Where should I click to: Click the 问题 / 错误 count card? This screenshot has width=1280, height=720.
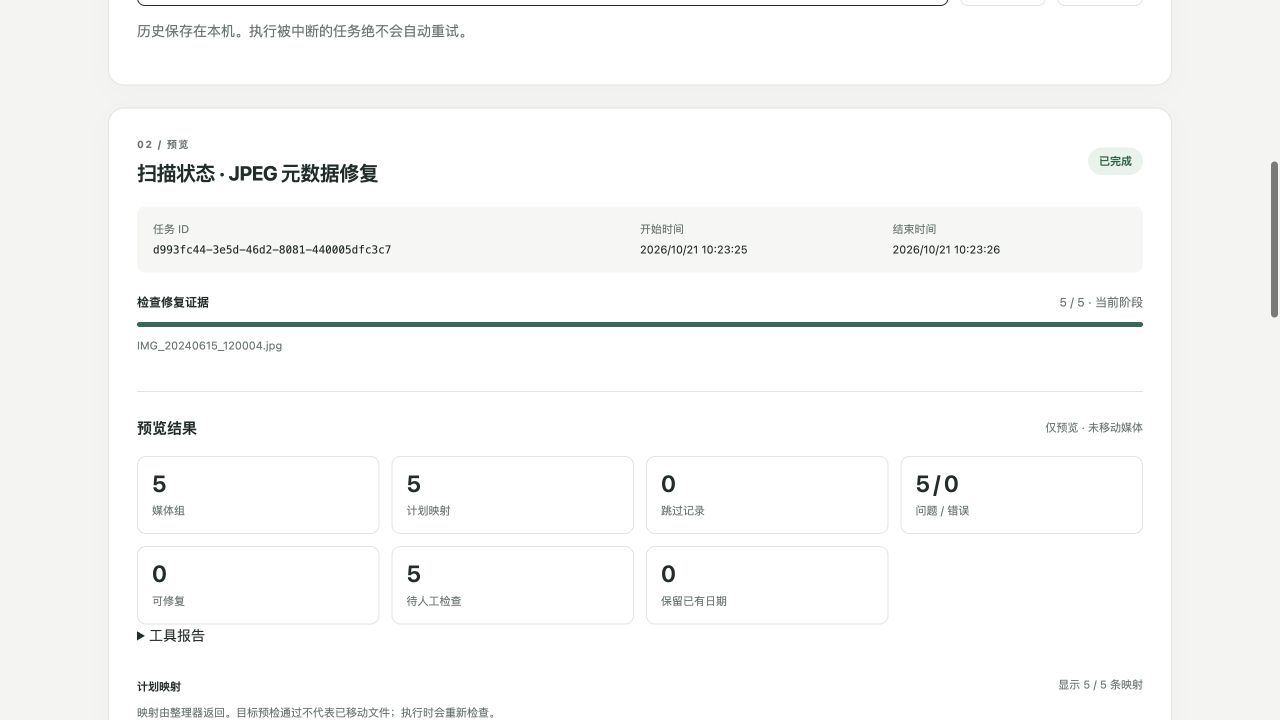1022,495
